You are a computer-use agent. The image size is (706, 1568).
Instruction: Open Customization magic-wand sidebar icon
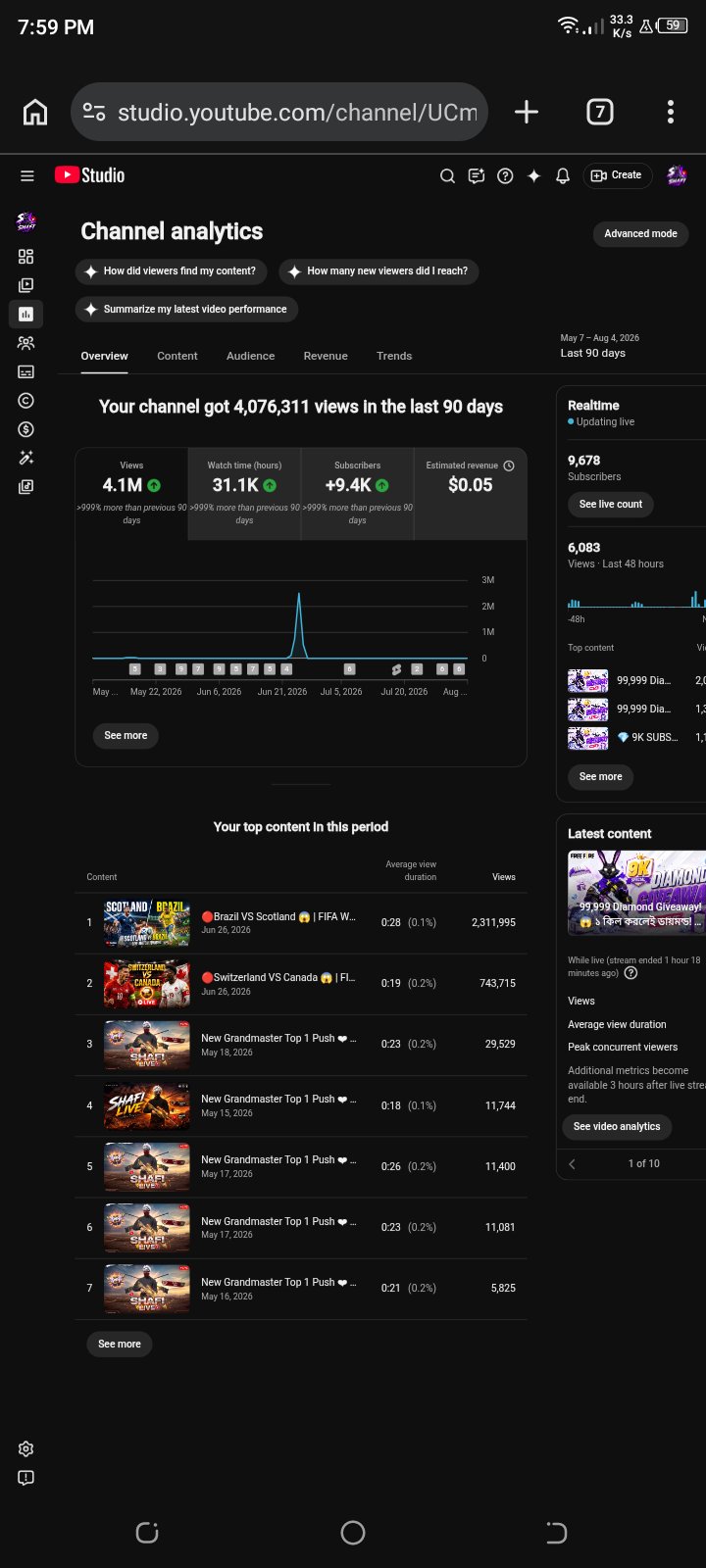coord(26,458)
